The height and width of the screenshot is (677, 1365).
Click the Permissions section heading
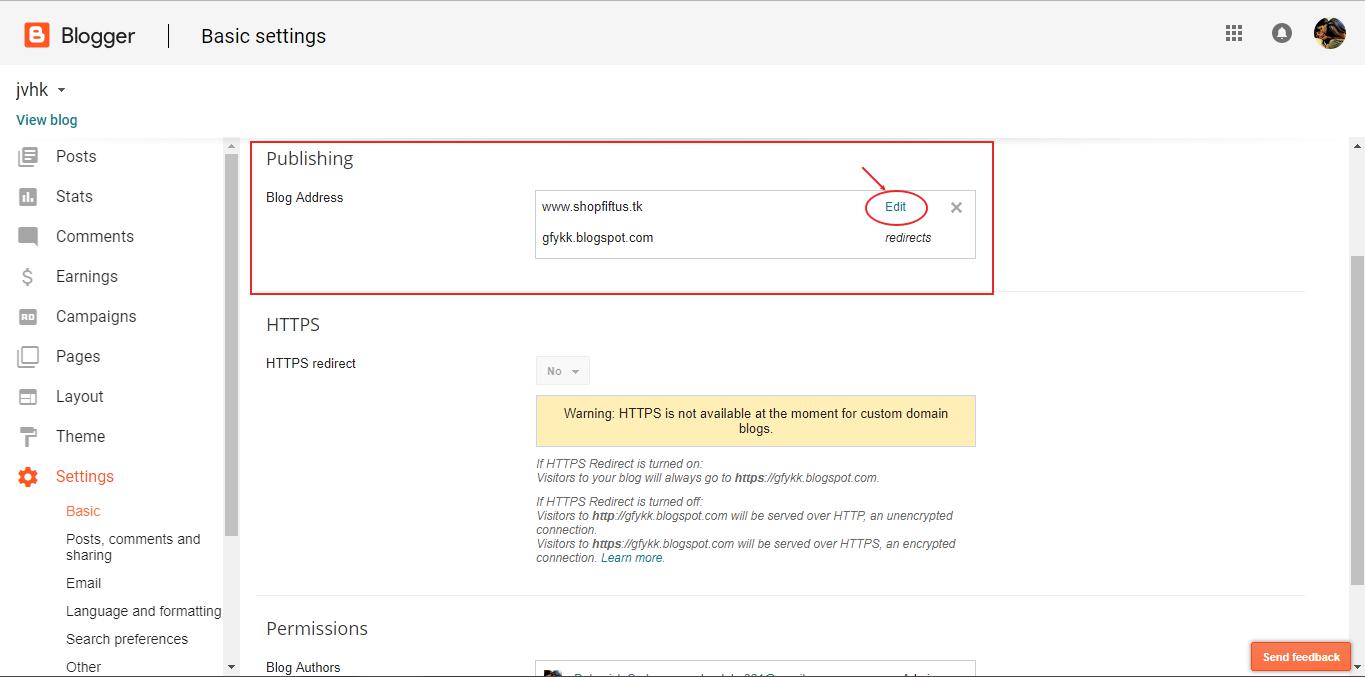(x=317, y=628)
